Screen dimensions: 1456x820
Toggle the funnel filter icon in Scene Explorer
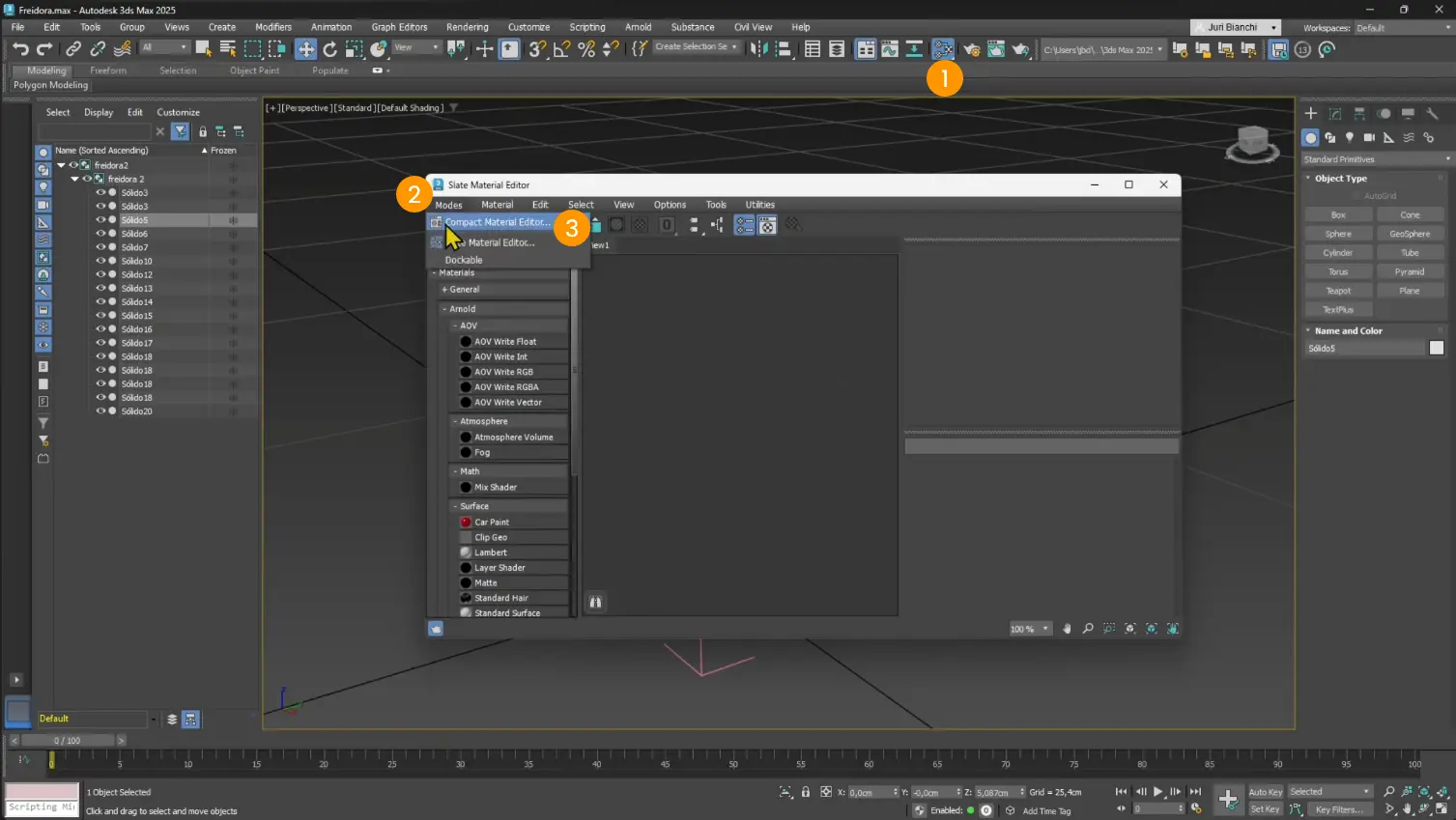[180, 131]
